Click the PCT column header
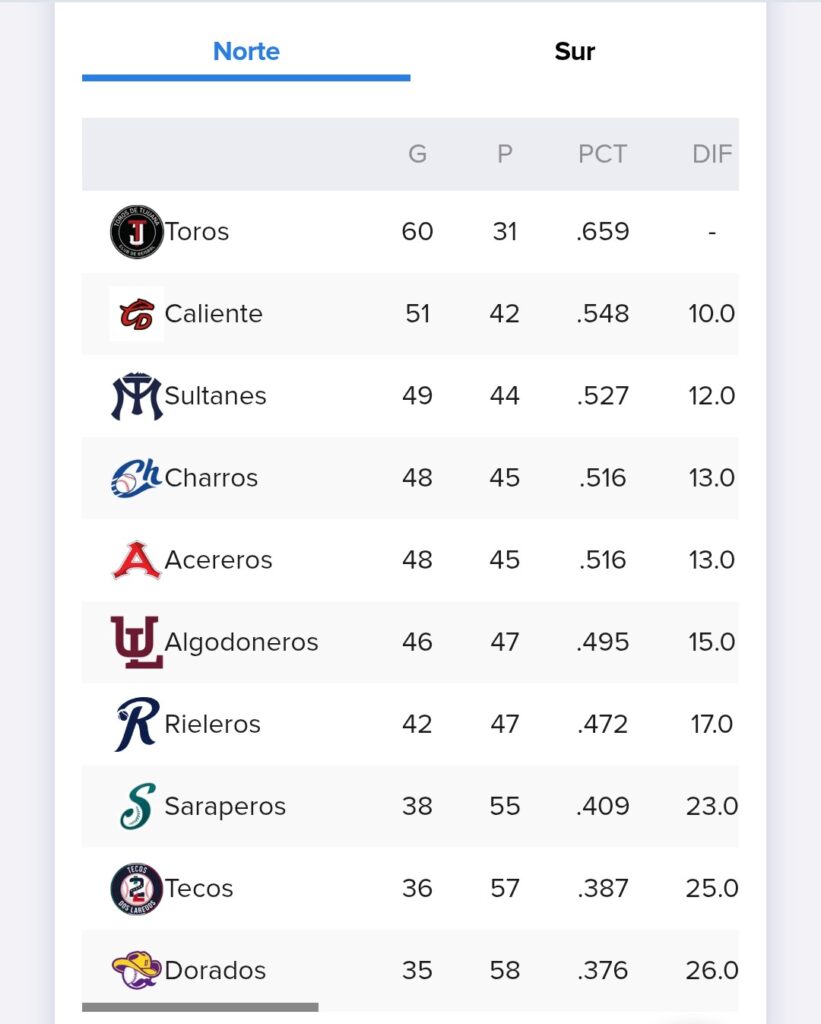The image size is (821, 1024). tap(602, 154)
